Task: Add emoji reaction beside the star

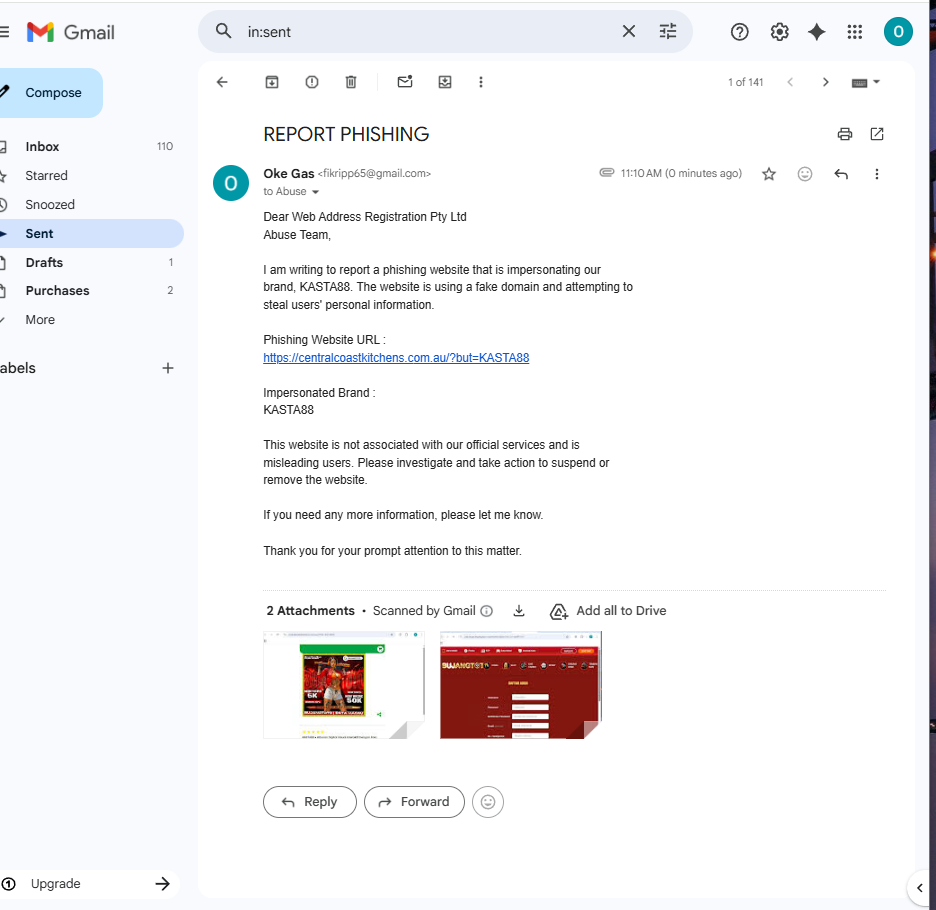Action: [805, 174]
